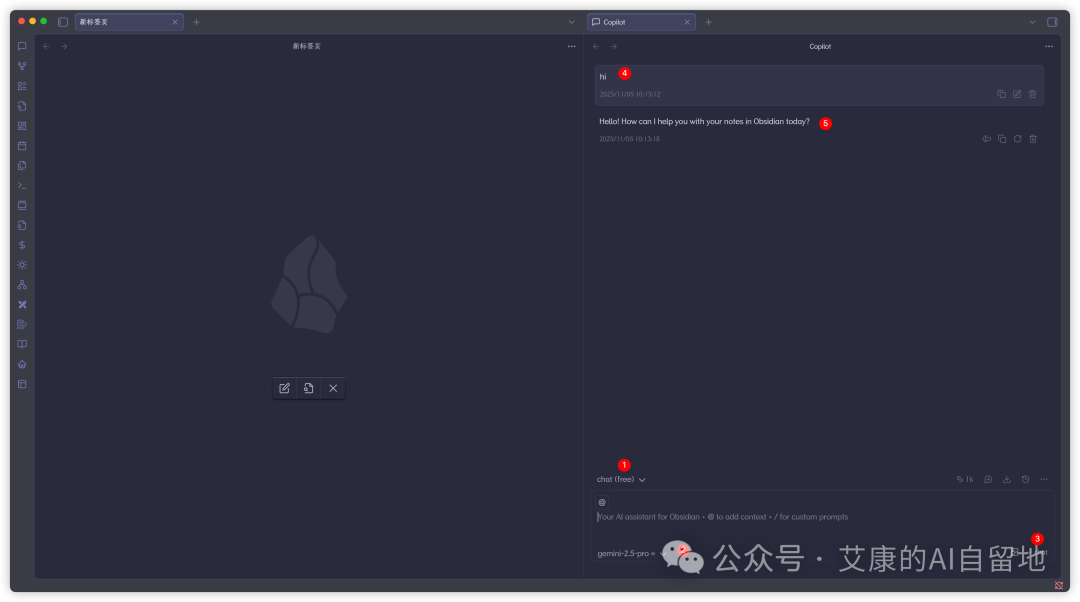Click the hierarchy tree ribbon icon
Viewport: 1080px width, 602px height.
[22, 284]
